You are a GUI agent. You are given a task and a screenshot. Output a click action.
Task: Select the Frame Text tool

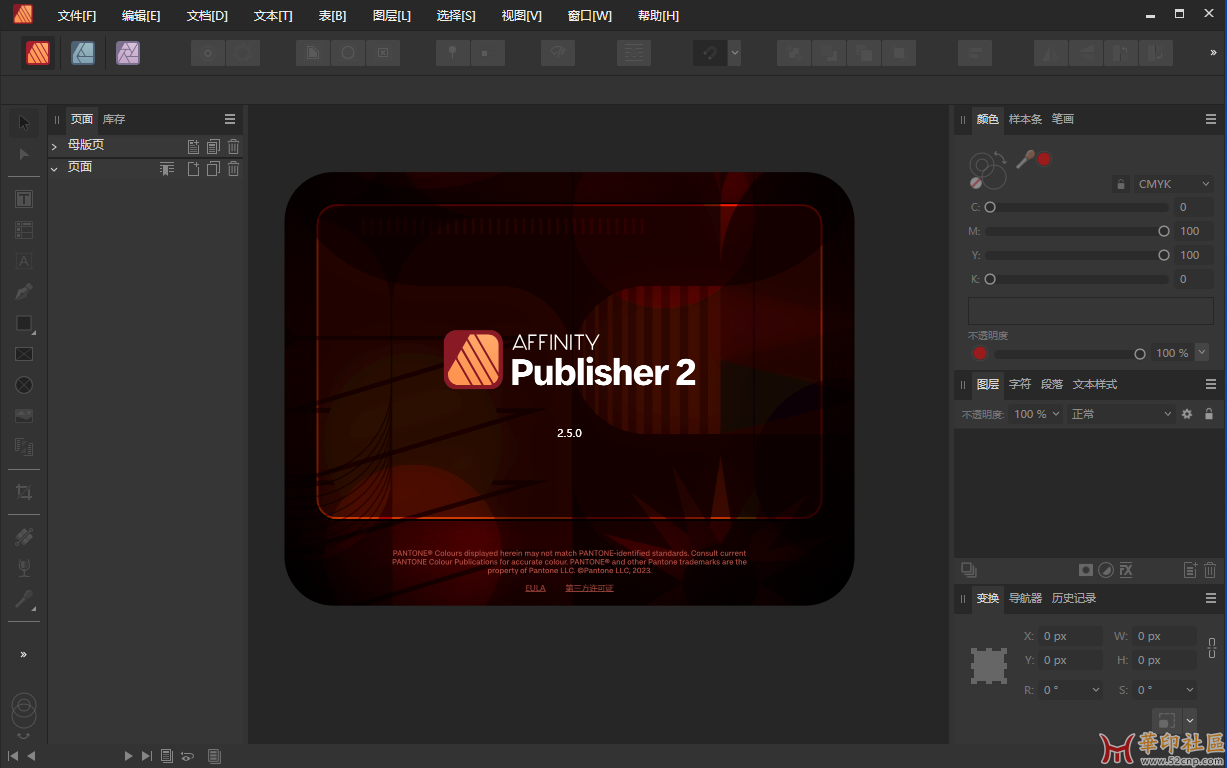(x=24, y=199)
